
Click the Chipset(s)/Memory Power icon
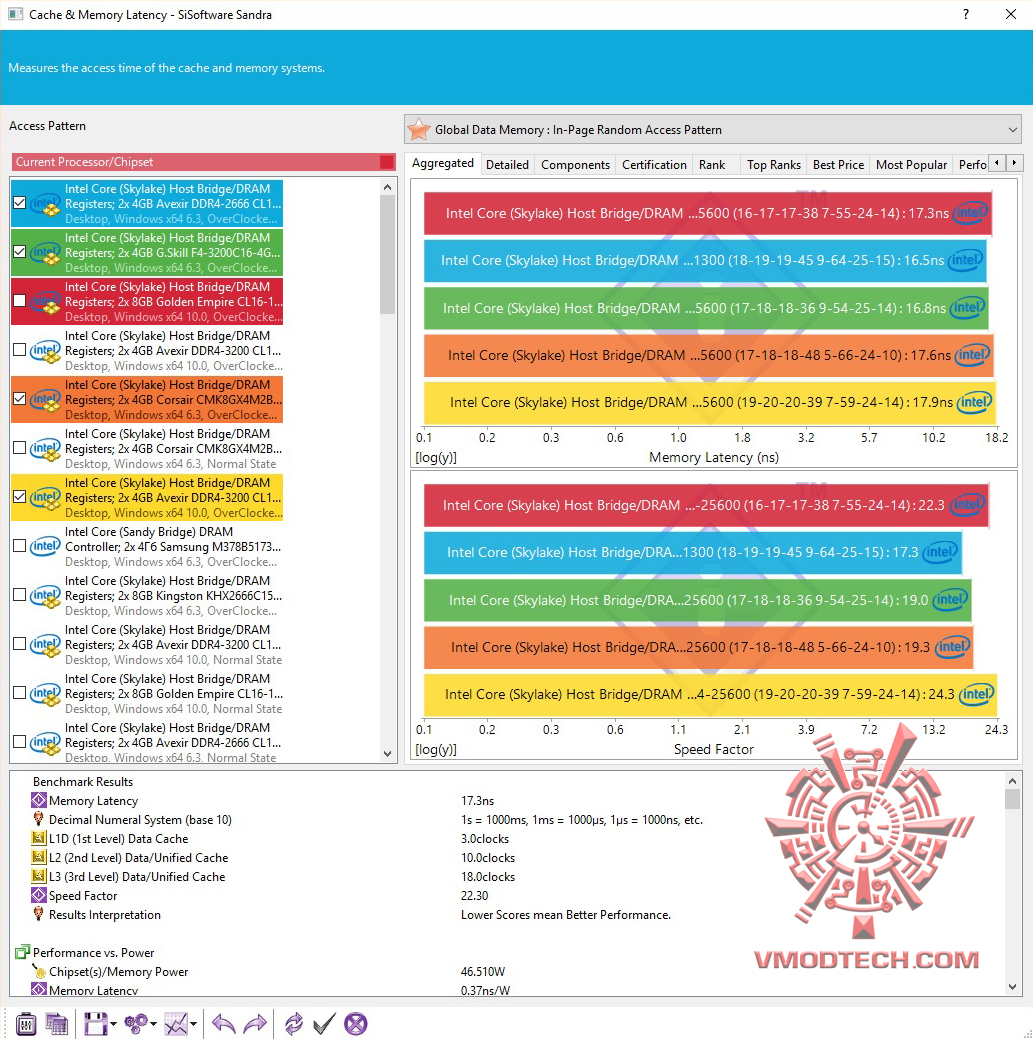coord(38,971)
